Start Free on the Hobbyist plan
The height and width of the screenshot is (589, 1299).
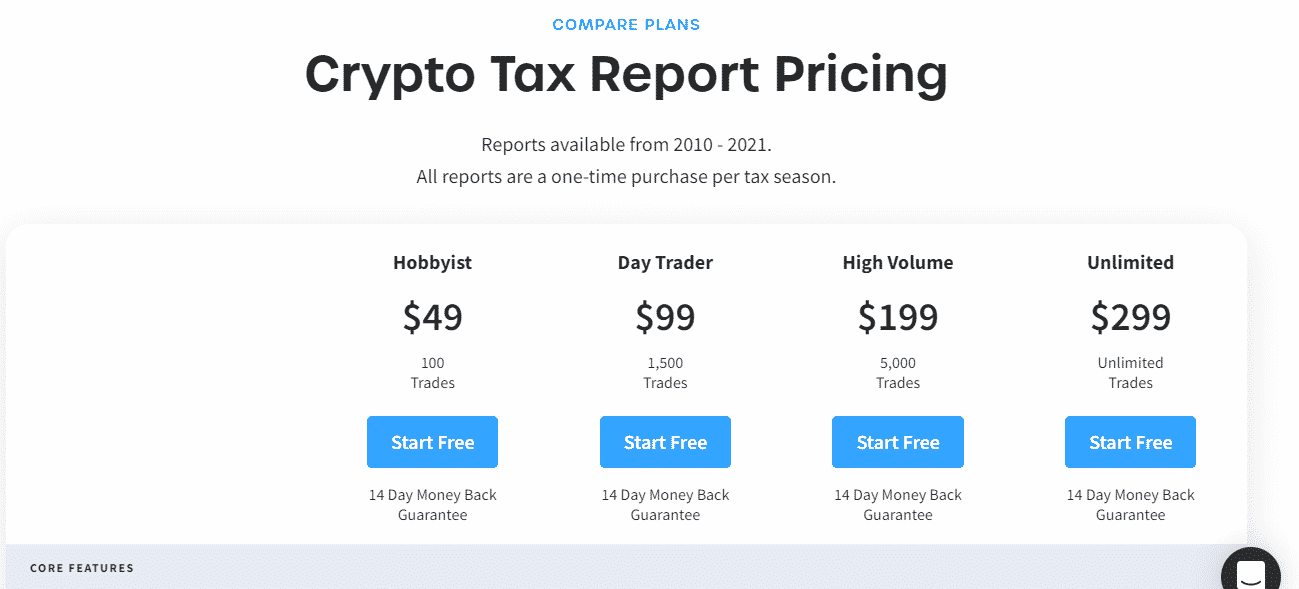(432, 442)
